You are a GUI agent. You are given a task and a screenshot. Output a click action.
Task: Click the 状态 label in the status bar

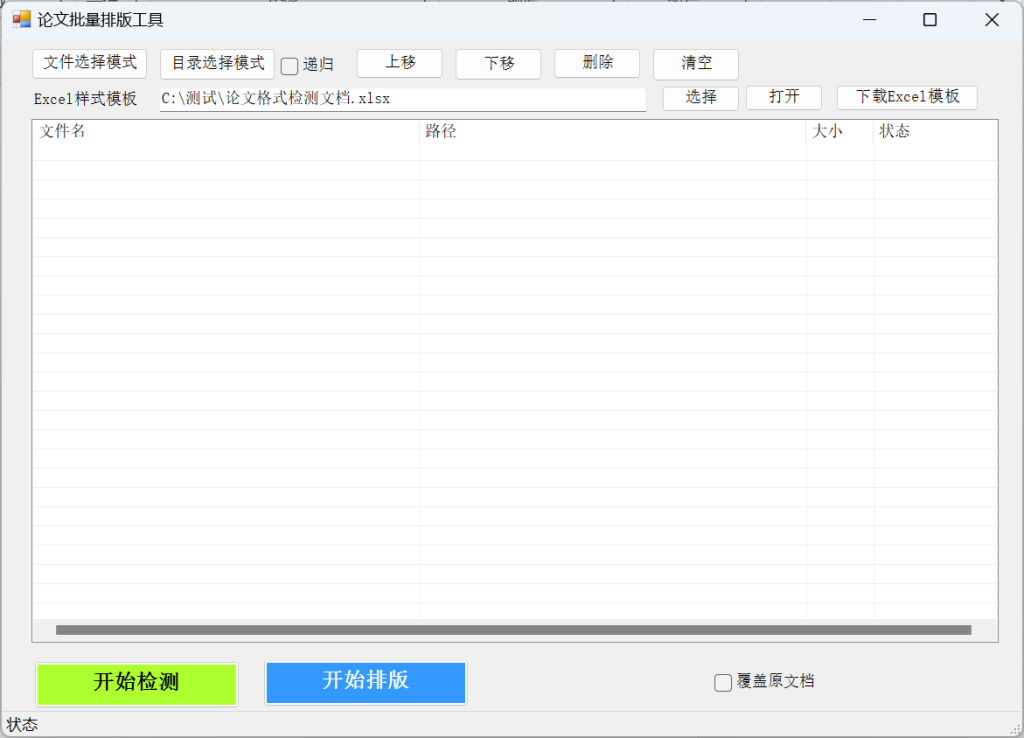coord(21,725)
